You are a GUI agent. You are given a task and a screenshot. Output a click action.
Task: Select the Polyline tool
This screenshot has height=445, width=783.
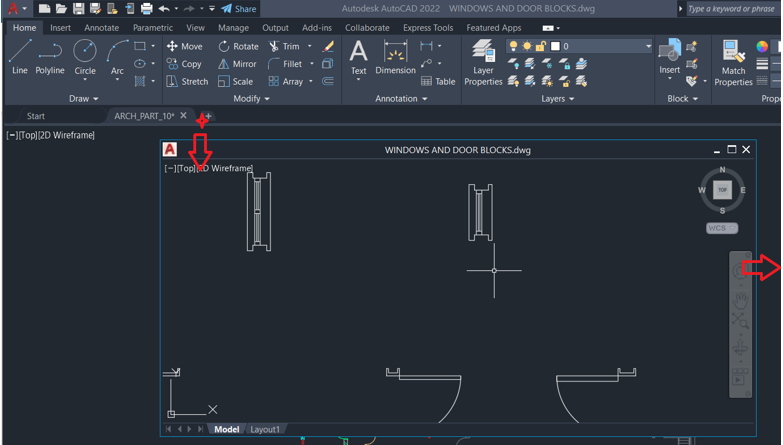(50, 57)
